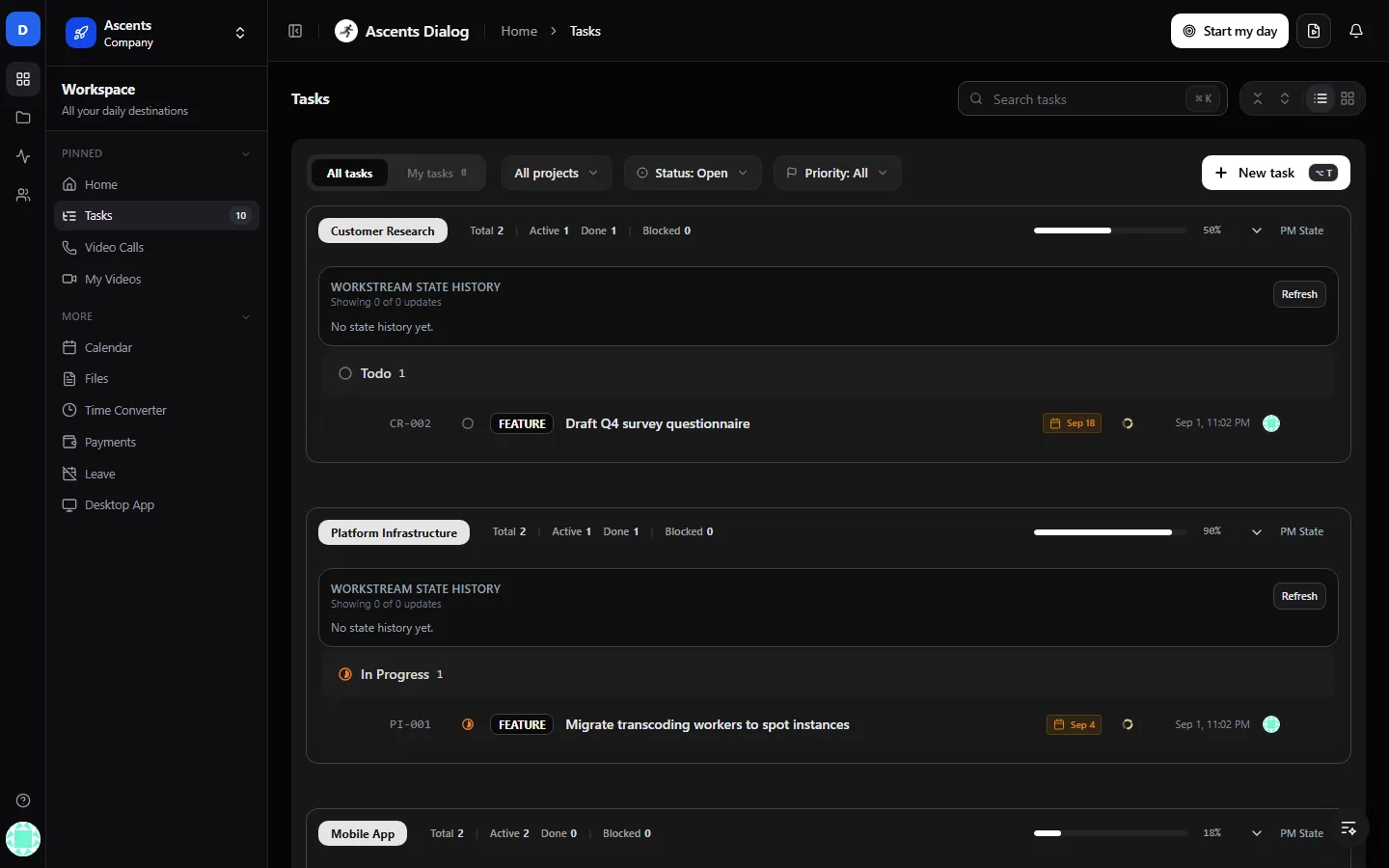Image resolution: width=1389 pixels, height=868 pixels.
Task: Open the folder icon in left rail
Action: tap(23, 118)
